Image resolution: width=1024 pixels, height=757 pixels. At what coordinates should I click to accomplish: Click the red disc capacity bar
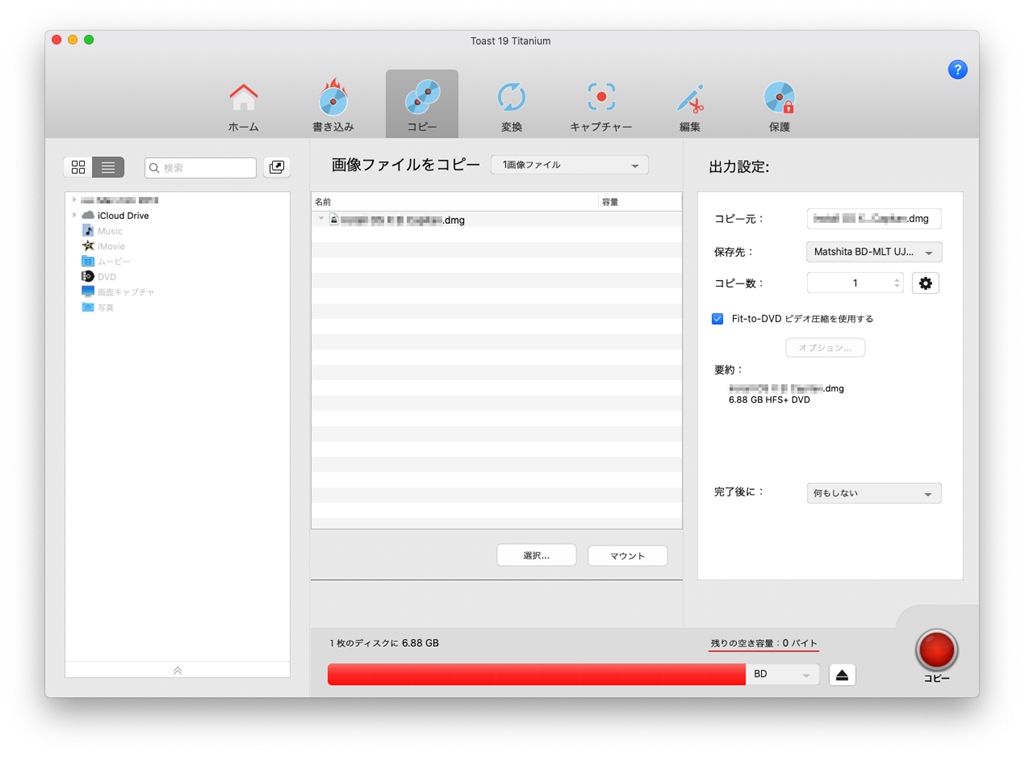click(536, 674)
